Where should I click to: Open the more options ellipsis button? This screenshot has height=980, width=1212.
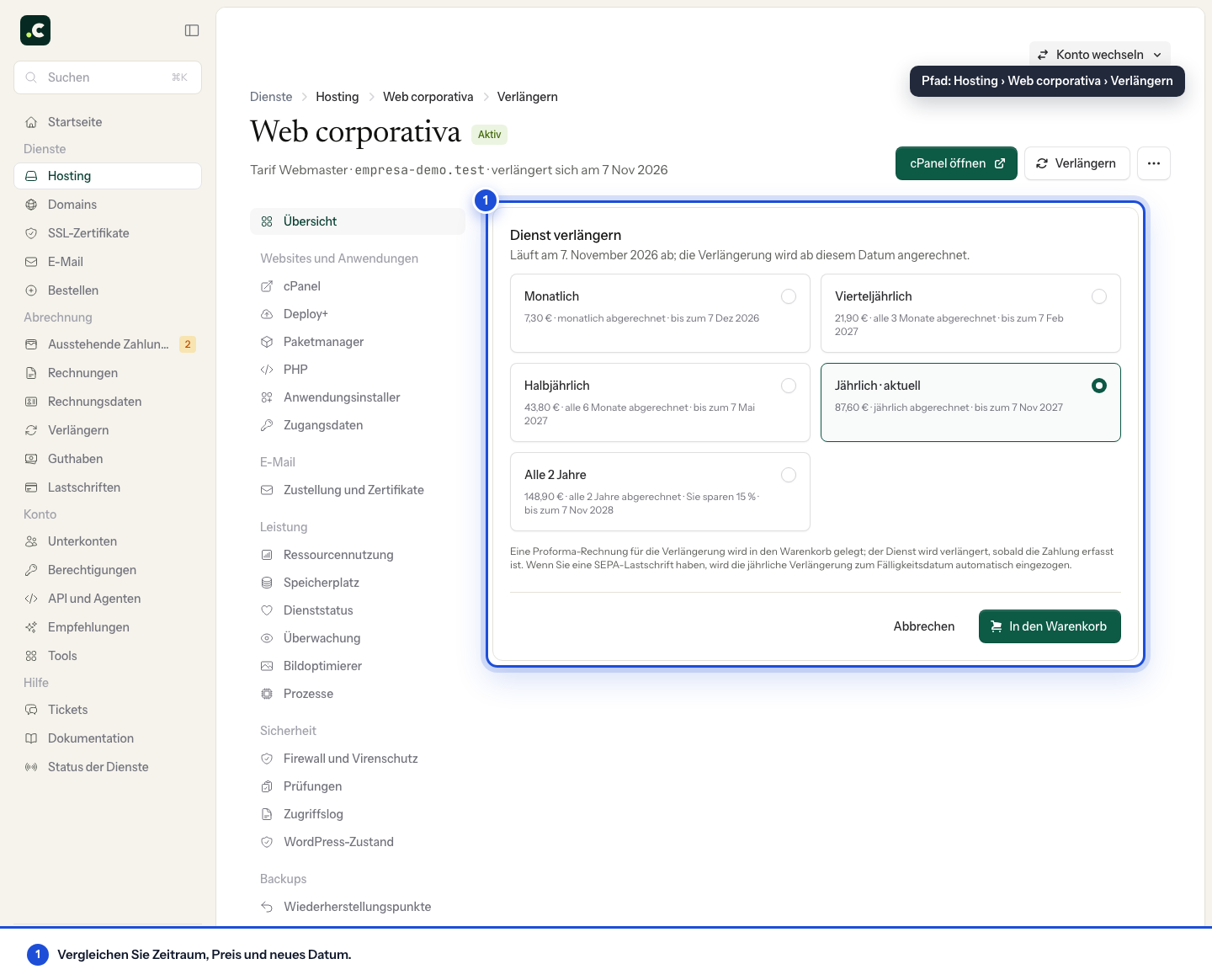pyautogui.click(x=1154, y=163)
